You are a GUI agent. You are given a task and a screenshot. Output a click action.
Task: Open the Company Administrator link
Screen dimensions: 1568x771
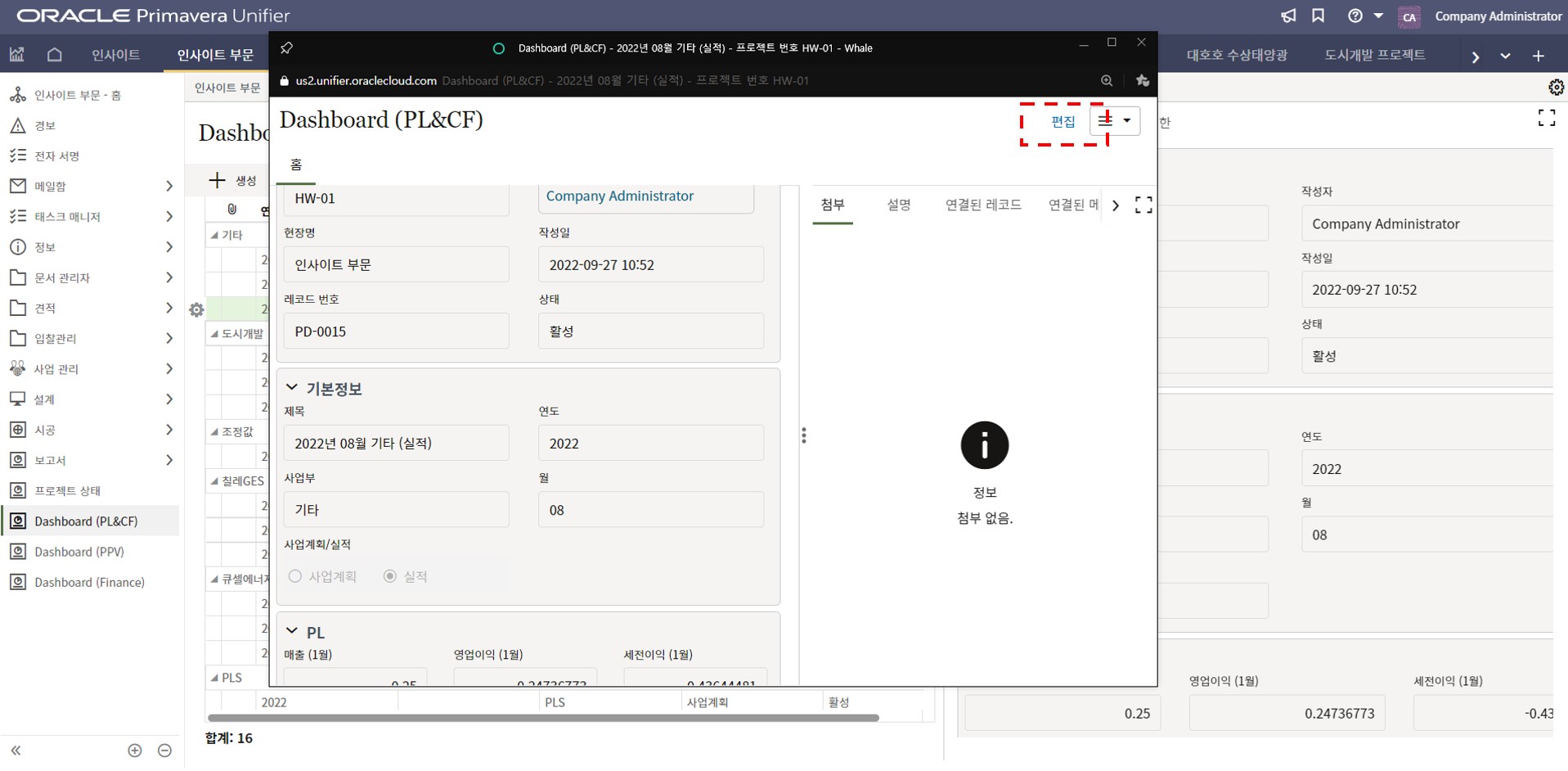point(619,196)
